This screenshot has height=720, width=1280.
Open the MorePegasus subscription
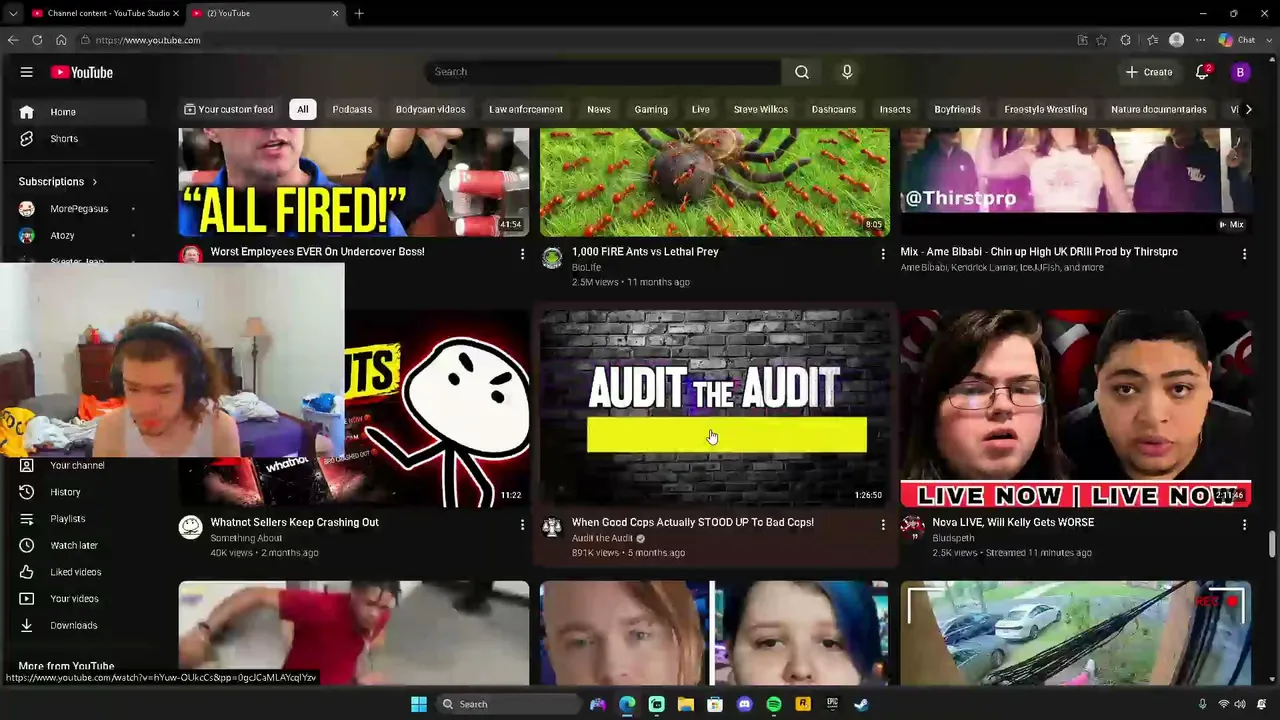(79, 209)
